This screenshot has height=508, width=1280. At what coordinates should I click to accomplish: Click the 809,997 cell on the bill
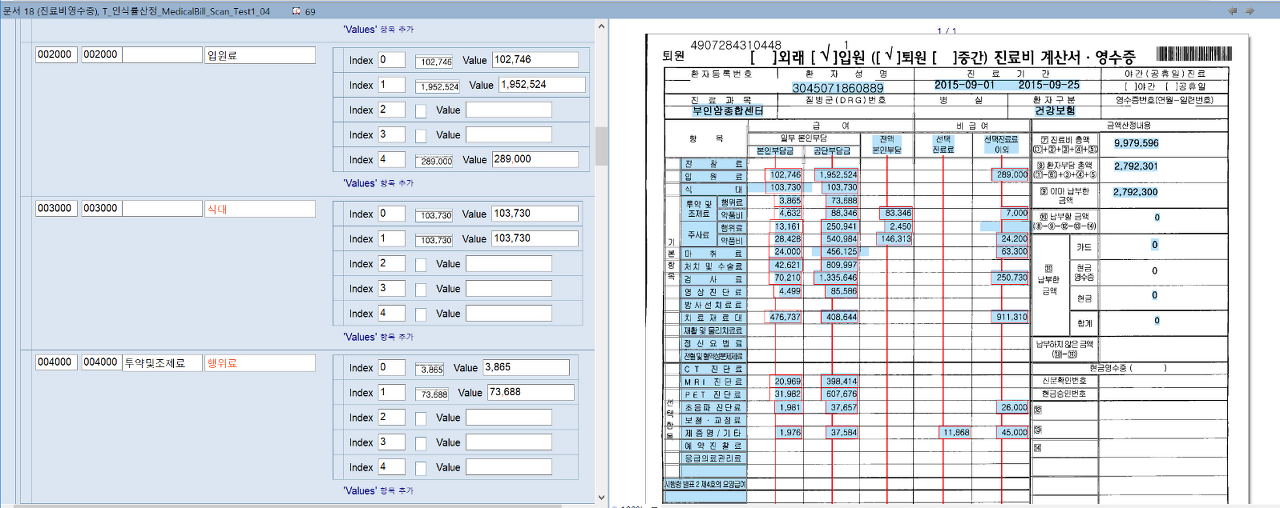click(839, 264)
